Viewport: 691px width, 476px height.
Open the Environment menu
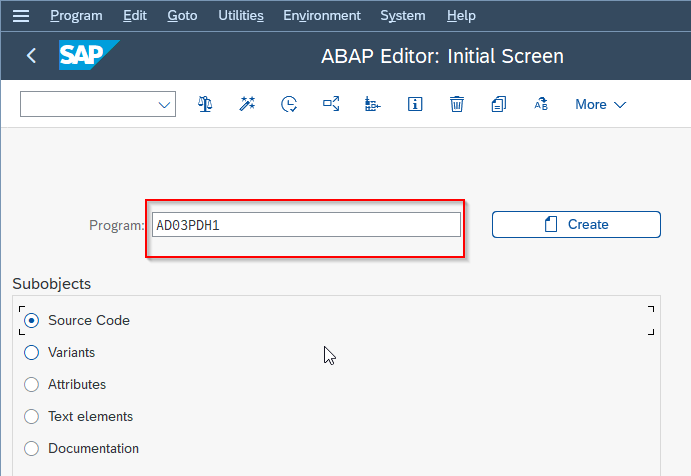point(322,16)
